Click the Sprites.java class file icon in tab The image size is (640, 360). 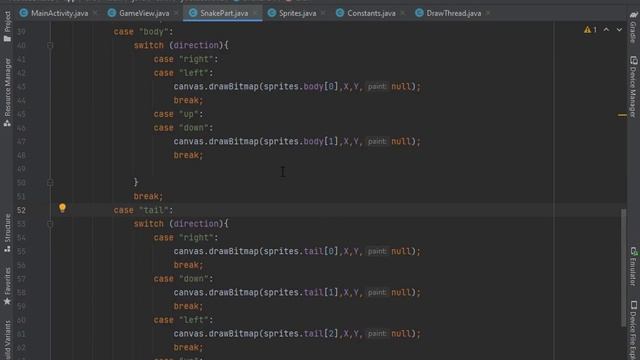pos(272,13)
